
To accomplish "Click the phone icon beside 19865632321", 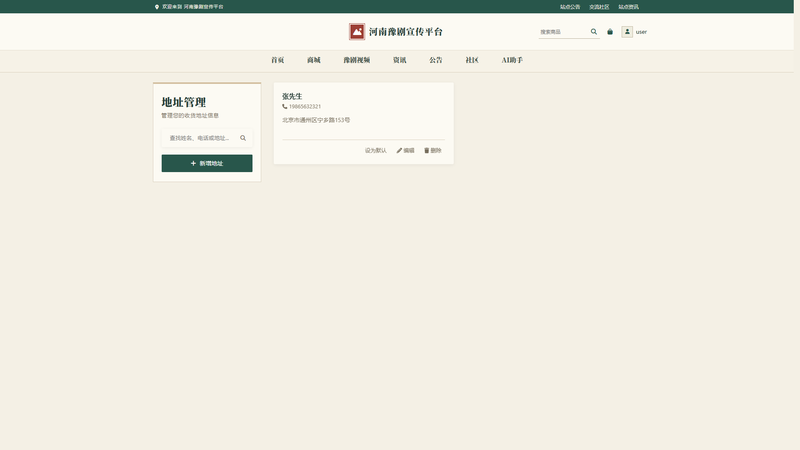I will (285, 107).
